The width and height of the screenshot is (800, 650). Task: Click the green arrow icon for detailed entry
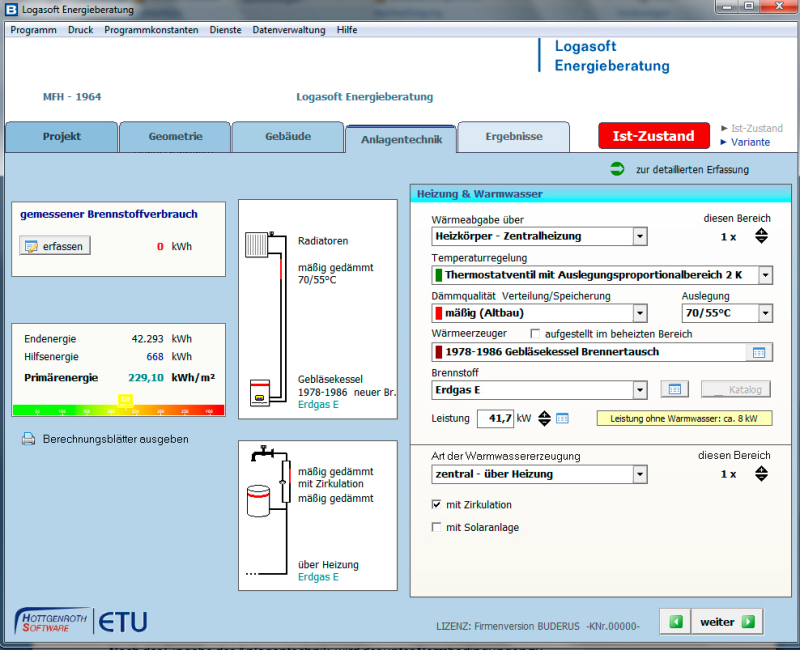[x=617, y=169]
